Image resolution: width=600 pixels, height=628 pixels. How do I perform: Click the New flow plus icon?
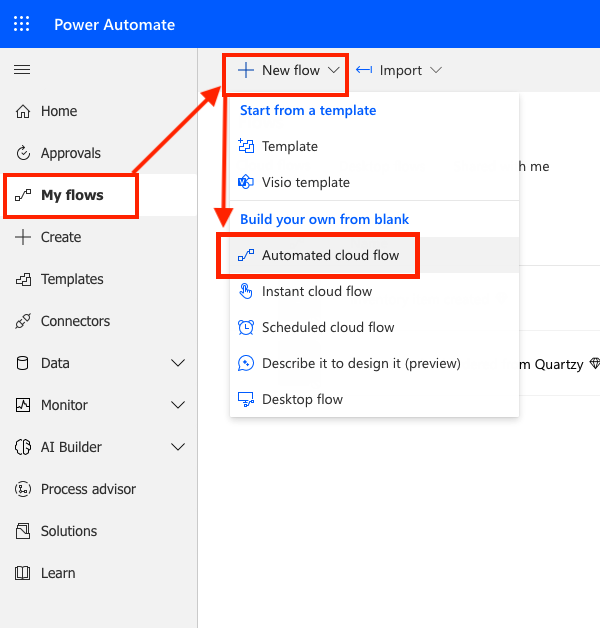pyautogui.click(x=246, y=70)
